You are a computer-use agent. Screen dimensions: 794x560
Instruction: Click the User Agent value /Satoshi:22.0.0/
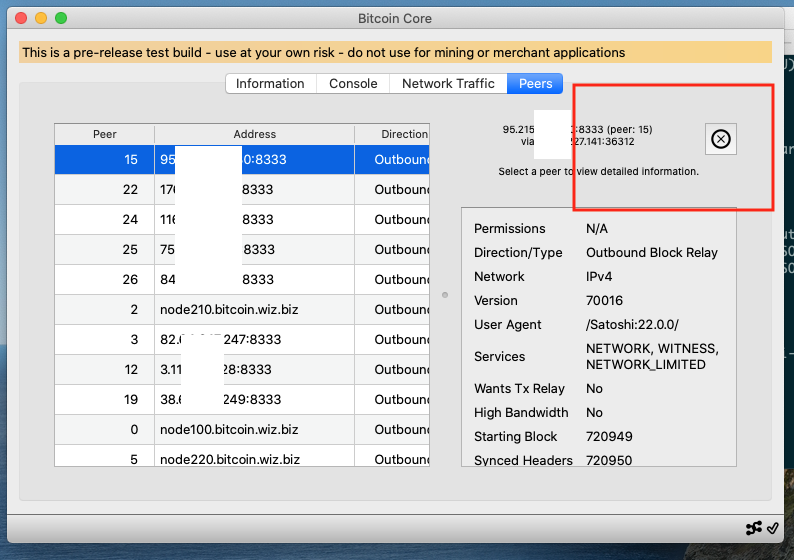point(632,325)
